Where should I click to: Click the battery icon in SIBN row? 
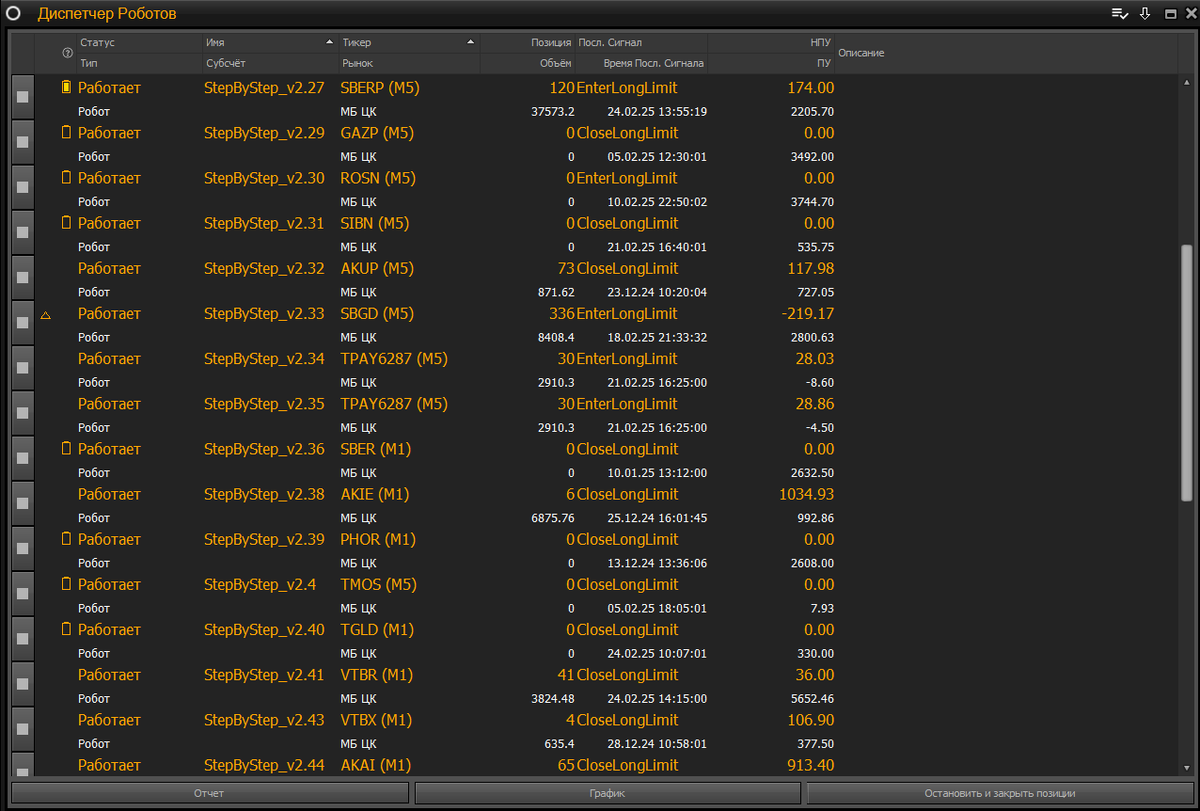tap(67, 222)
